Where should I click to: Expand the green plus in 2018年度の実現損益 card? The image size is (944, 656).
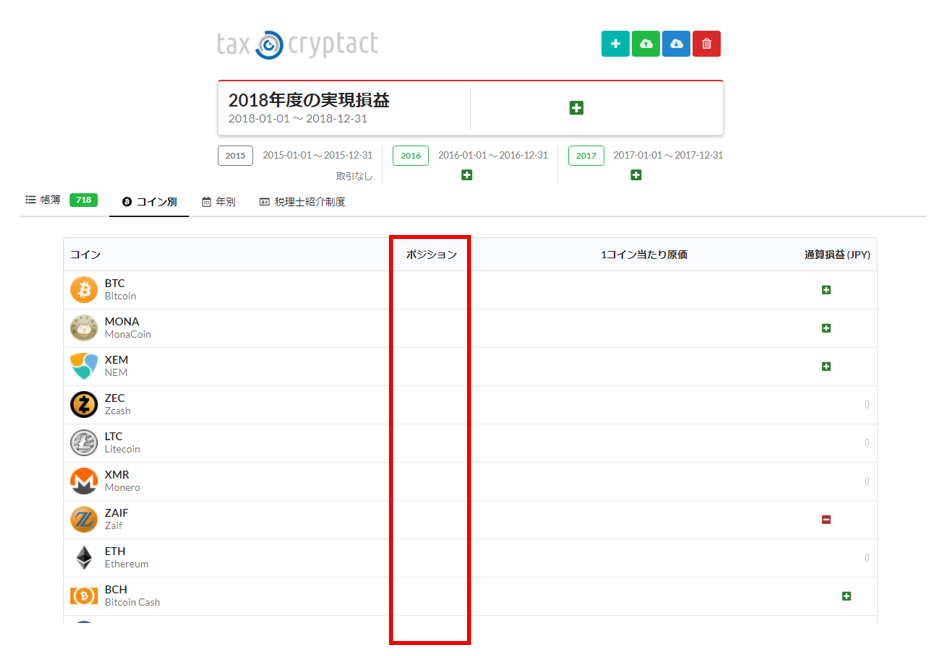pos(576,108)
